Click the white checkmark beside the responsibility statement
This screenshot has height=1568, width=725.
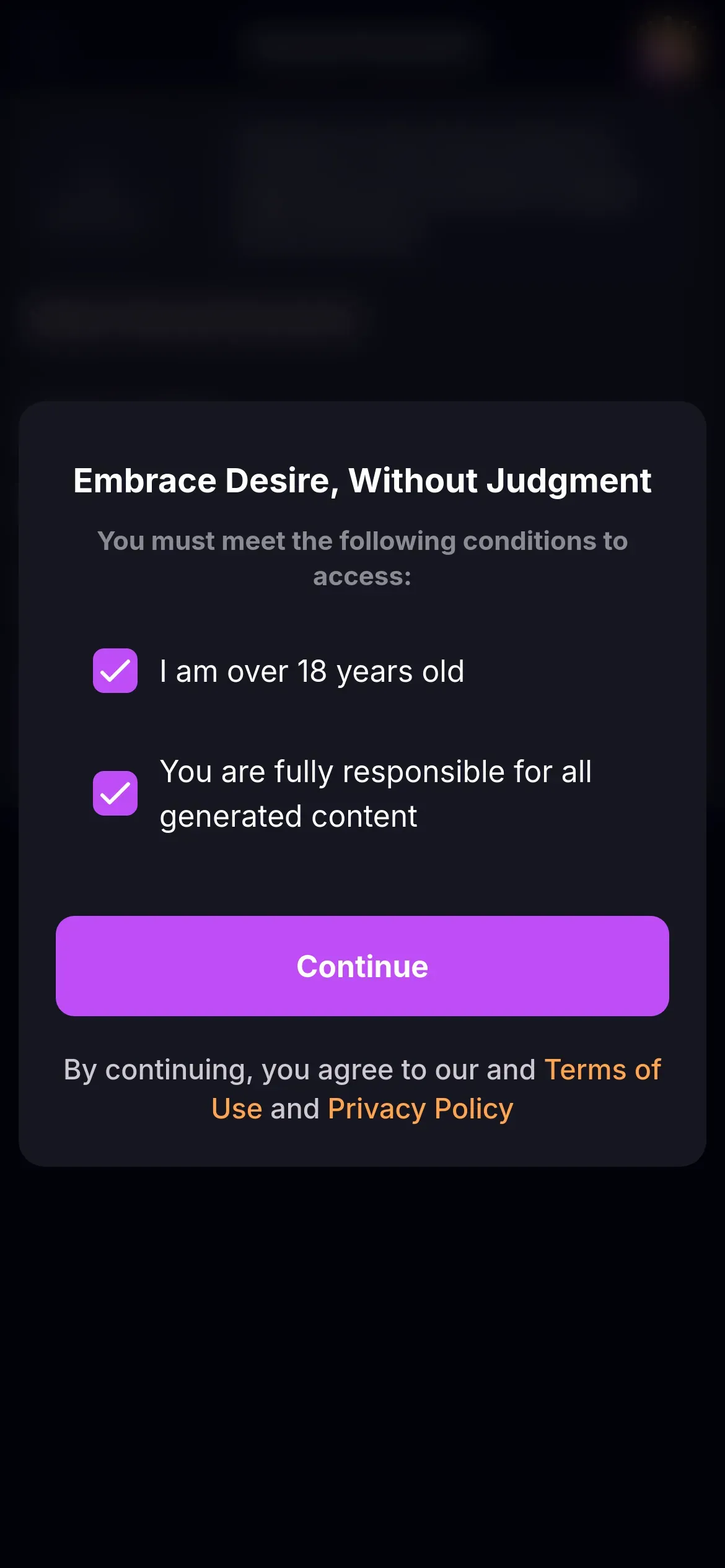tap(115, 793)
